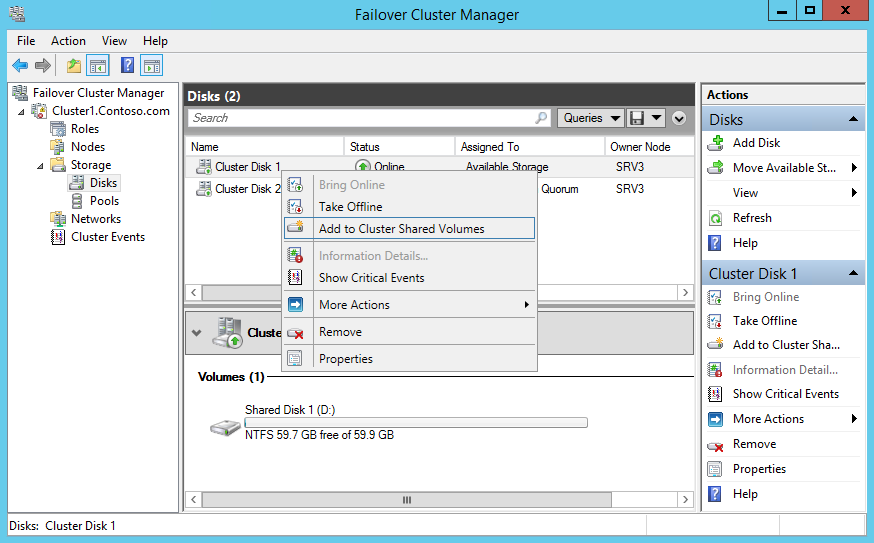The image size is (874, 543).
Task: Click the back arrow toolbar icon
Action: click(20, 66)
